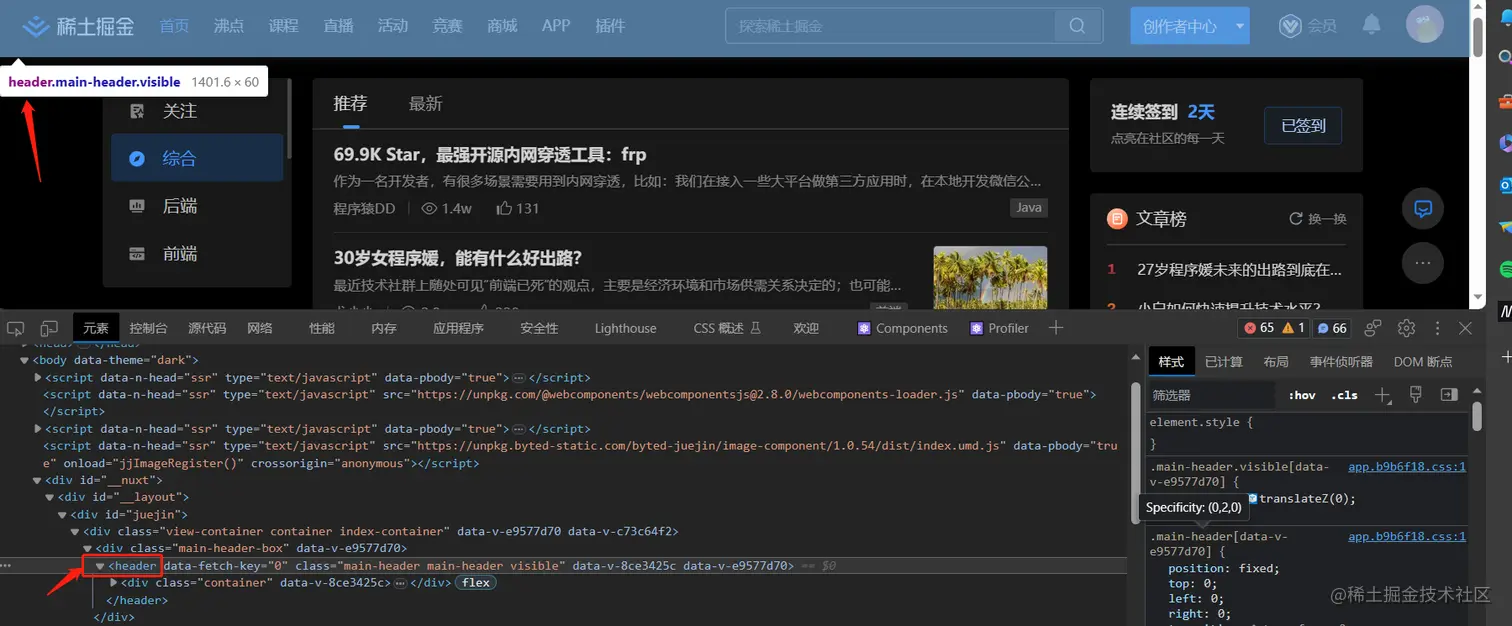The image size is (1512, 626).
Task: Click the red error count 65
Action: click(1259, 328)
